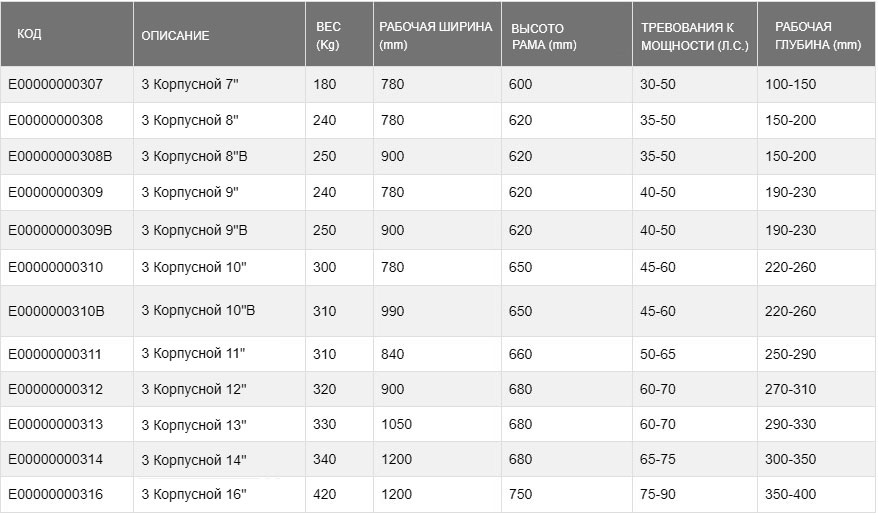Image resolution: width=878 pixels, height=515 pixels.
Task: Select the code E0000000310B cell
Action: (56, 311)
